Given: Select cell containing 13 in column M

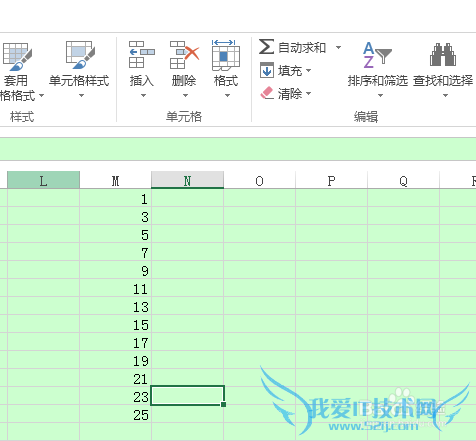Looking at the screenshot, I should click(115, 307).
